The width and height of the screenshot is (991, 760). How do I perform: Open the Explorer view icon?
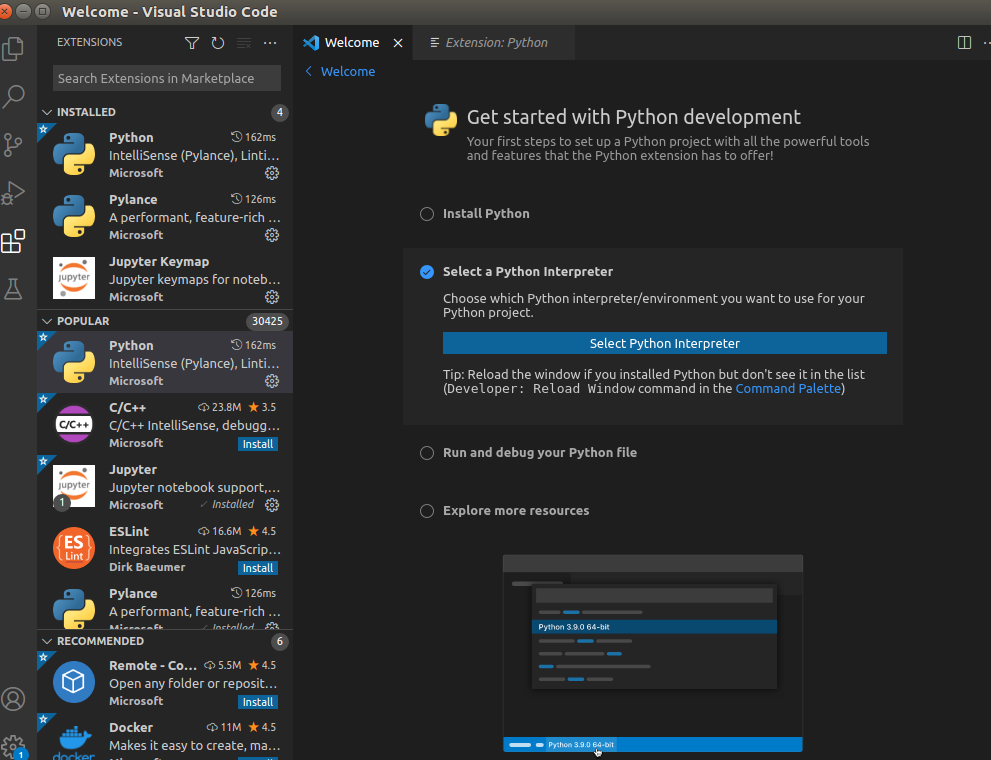pyautogui.click(x=14, y=48)
